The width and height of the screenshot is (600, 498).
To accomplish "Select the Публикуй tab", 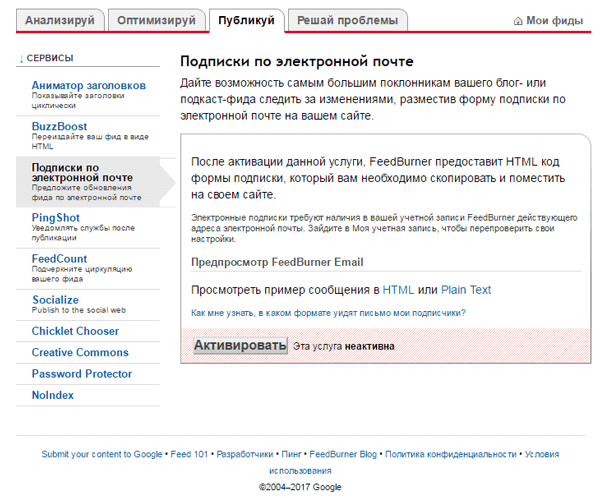I will [x=245, y=20].
